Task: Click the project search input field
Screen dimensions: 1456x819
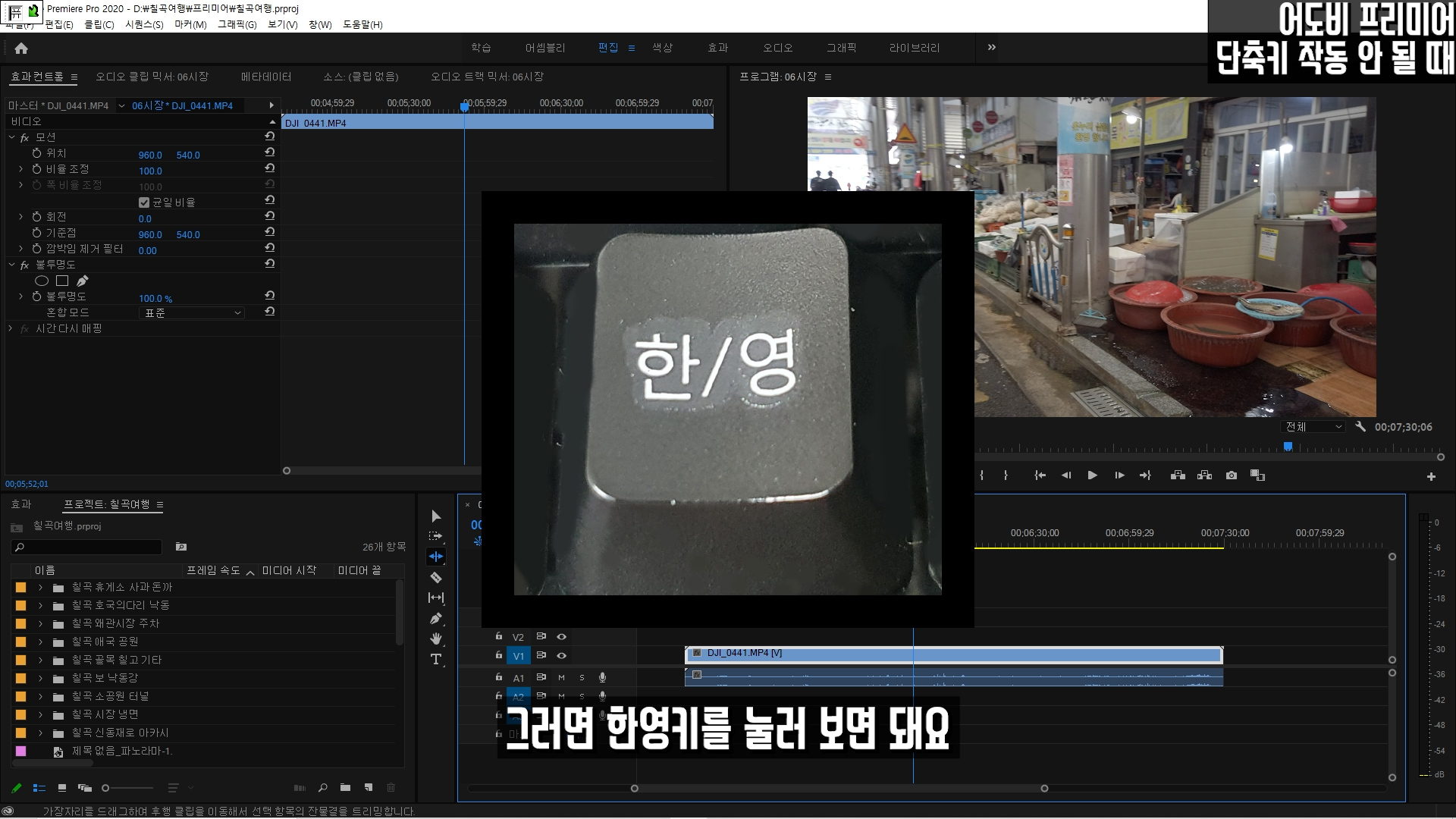Action: point(91,547)
